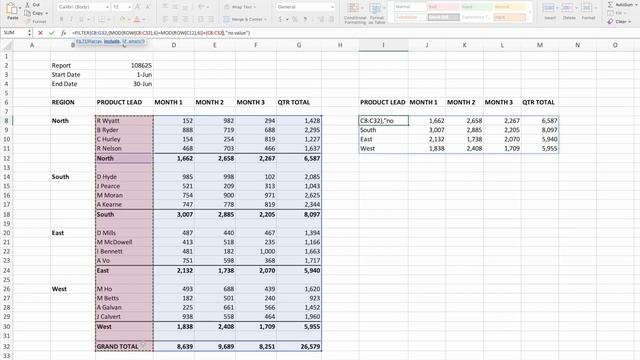Click the align left icon
The height and width of the screenshot is (360, 640).
[x=165, y=19]
